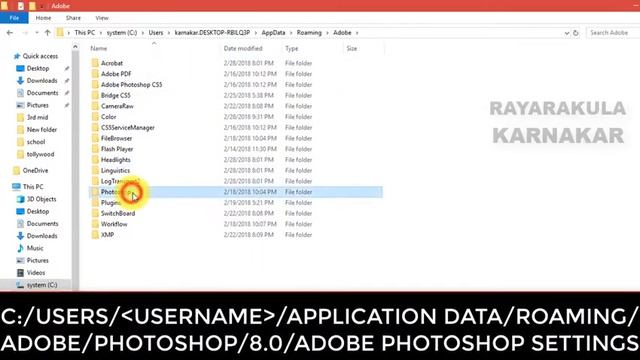This screenshot has width=640, height=360.
Task: Open the tollywood folder in sidebar
Action: [x=40, y=154]
